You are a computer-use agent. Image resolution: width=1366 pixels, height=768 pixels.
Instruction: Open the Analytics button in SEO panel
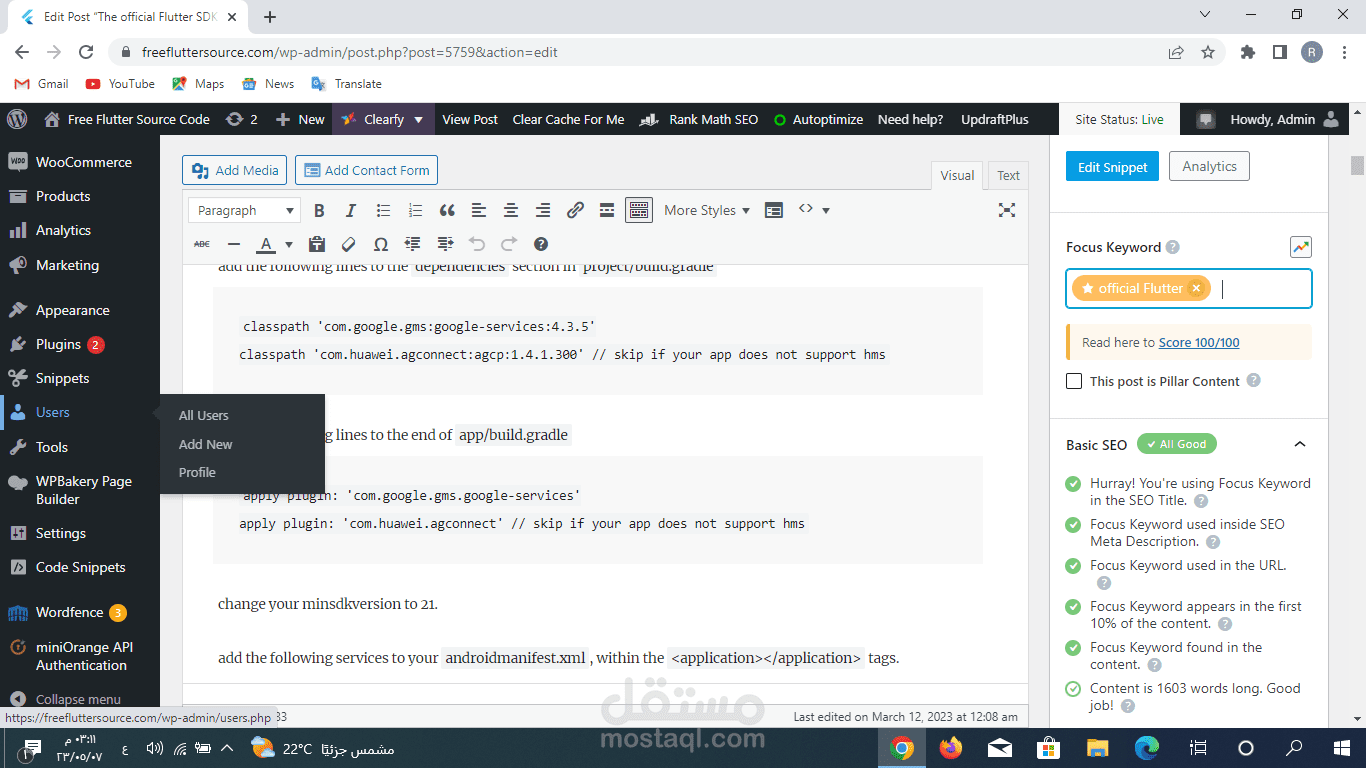click(1209, 167)
